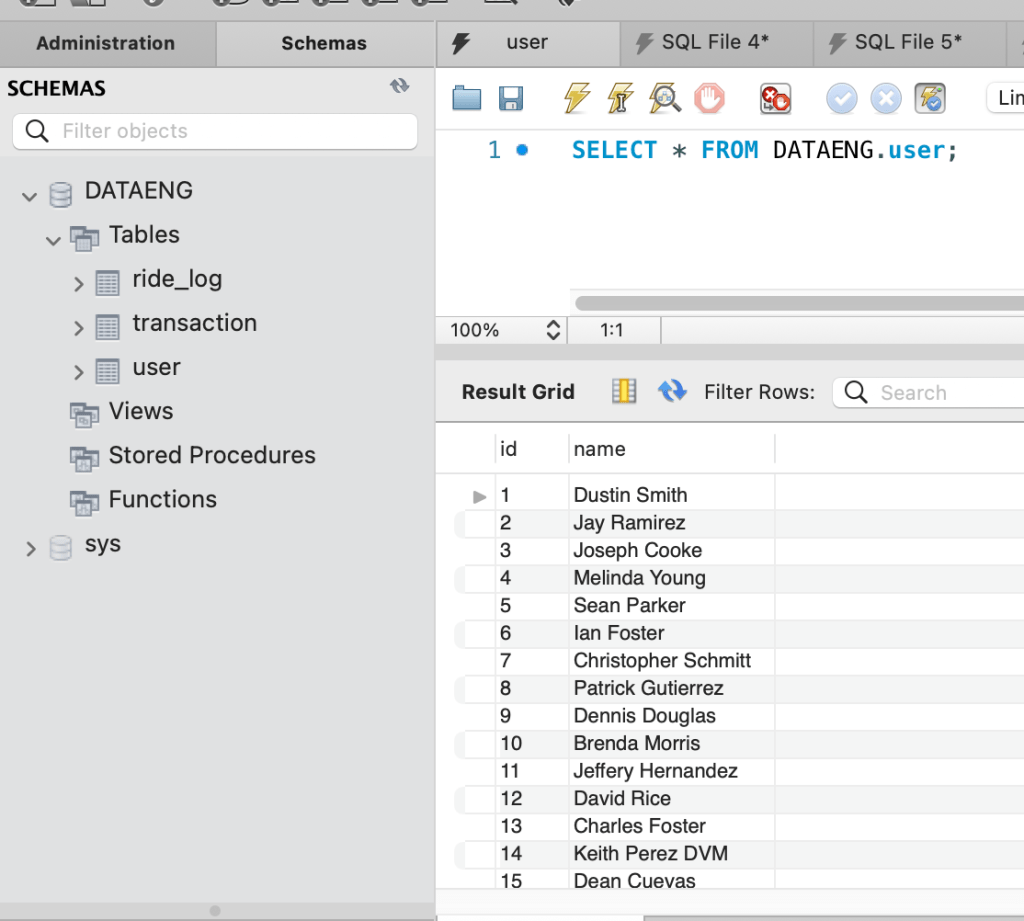
Task: Click the editor horizontal scrollbar
Action: click(798, 303)
